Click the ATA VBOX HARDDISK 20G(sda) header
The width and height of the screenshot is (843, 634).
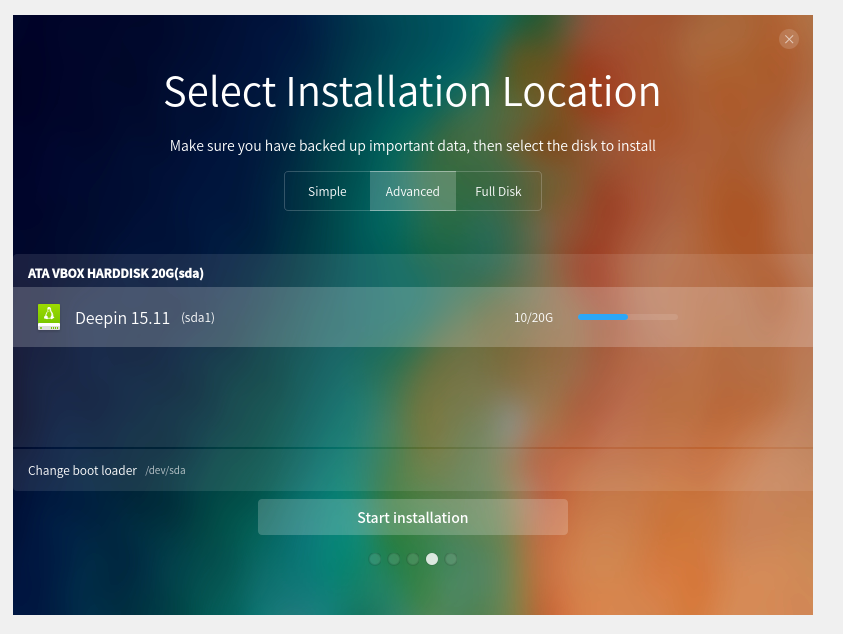pyautogui.click(x=116, y=273)
